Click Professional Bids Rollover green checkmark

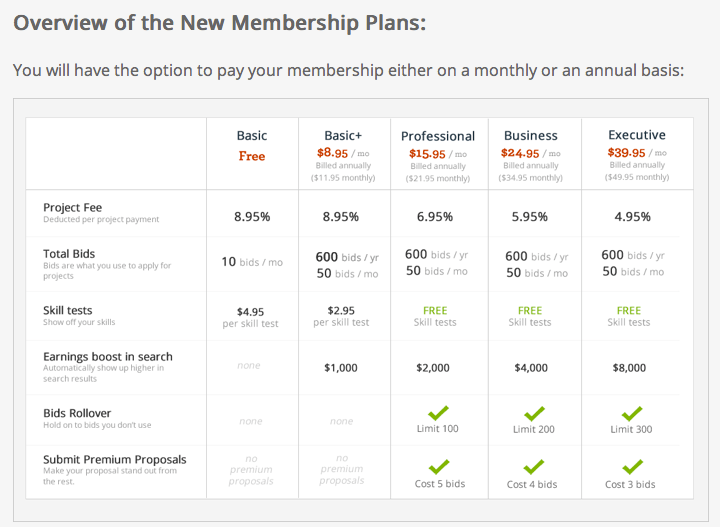coord(438,413)
